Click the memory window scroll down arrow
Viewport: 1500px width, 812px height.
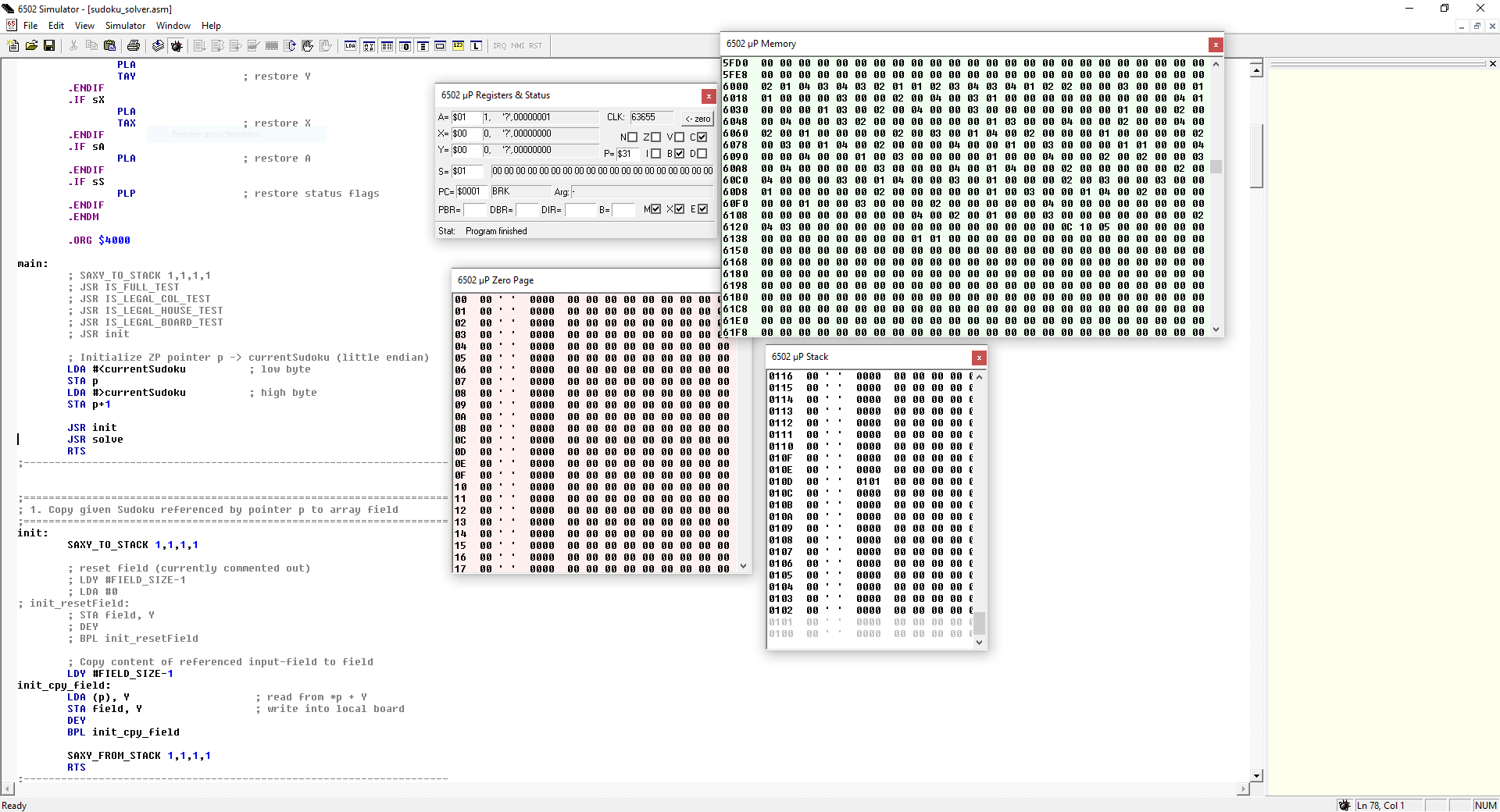click(1216, 330)
